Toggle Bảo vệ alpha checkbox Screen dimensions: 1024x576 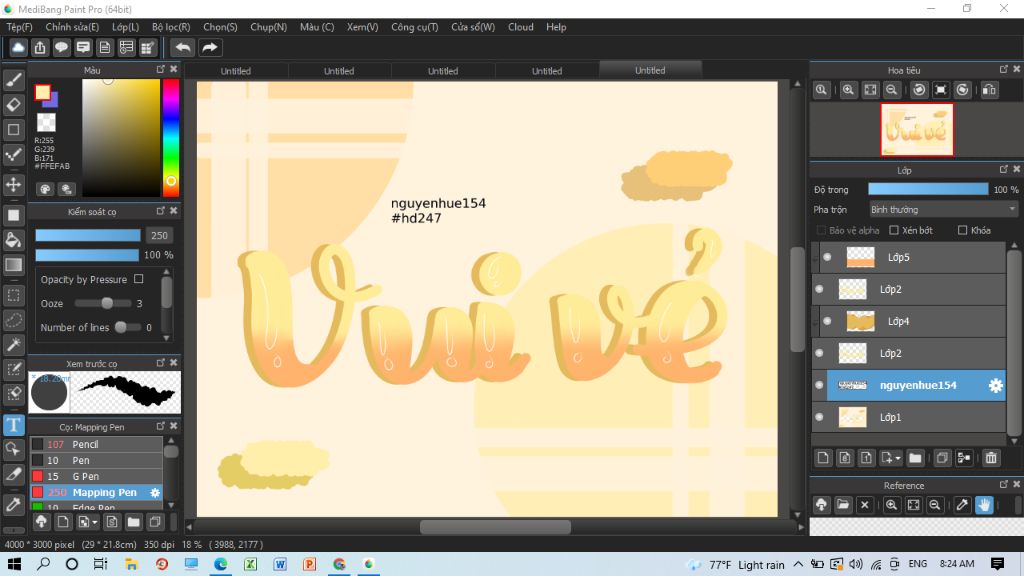pyautogui.click(x=822, y=231)
